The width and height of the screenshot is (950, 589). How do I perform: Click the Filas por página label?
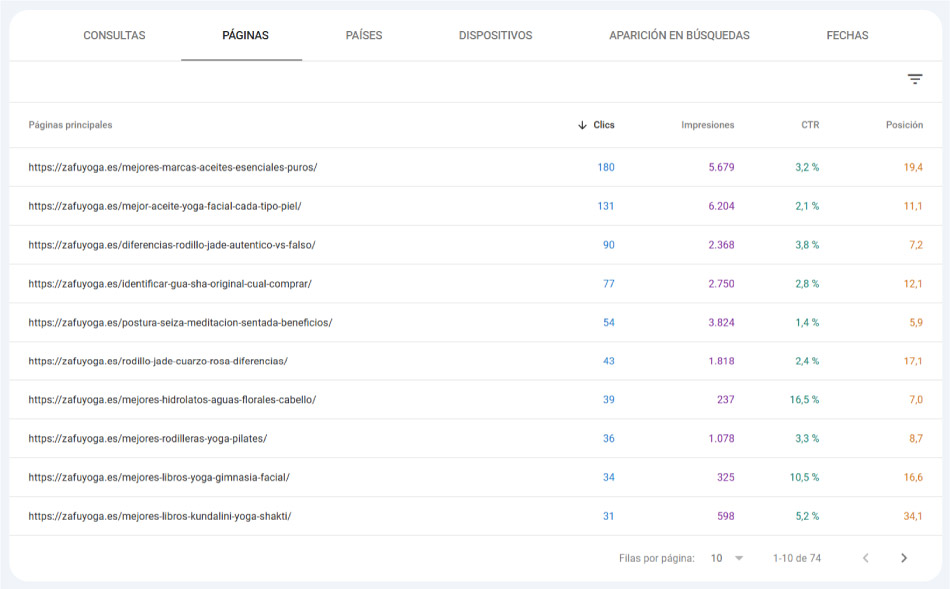point(657,558)
